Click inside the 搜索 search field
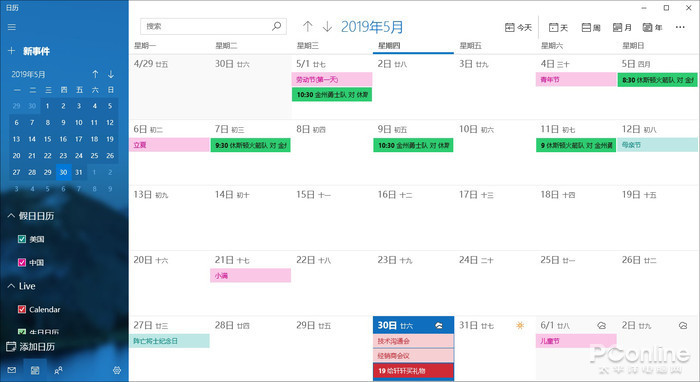The image size is (700, 382). [x=206, y=26]
